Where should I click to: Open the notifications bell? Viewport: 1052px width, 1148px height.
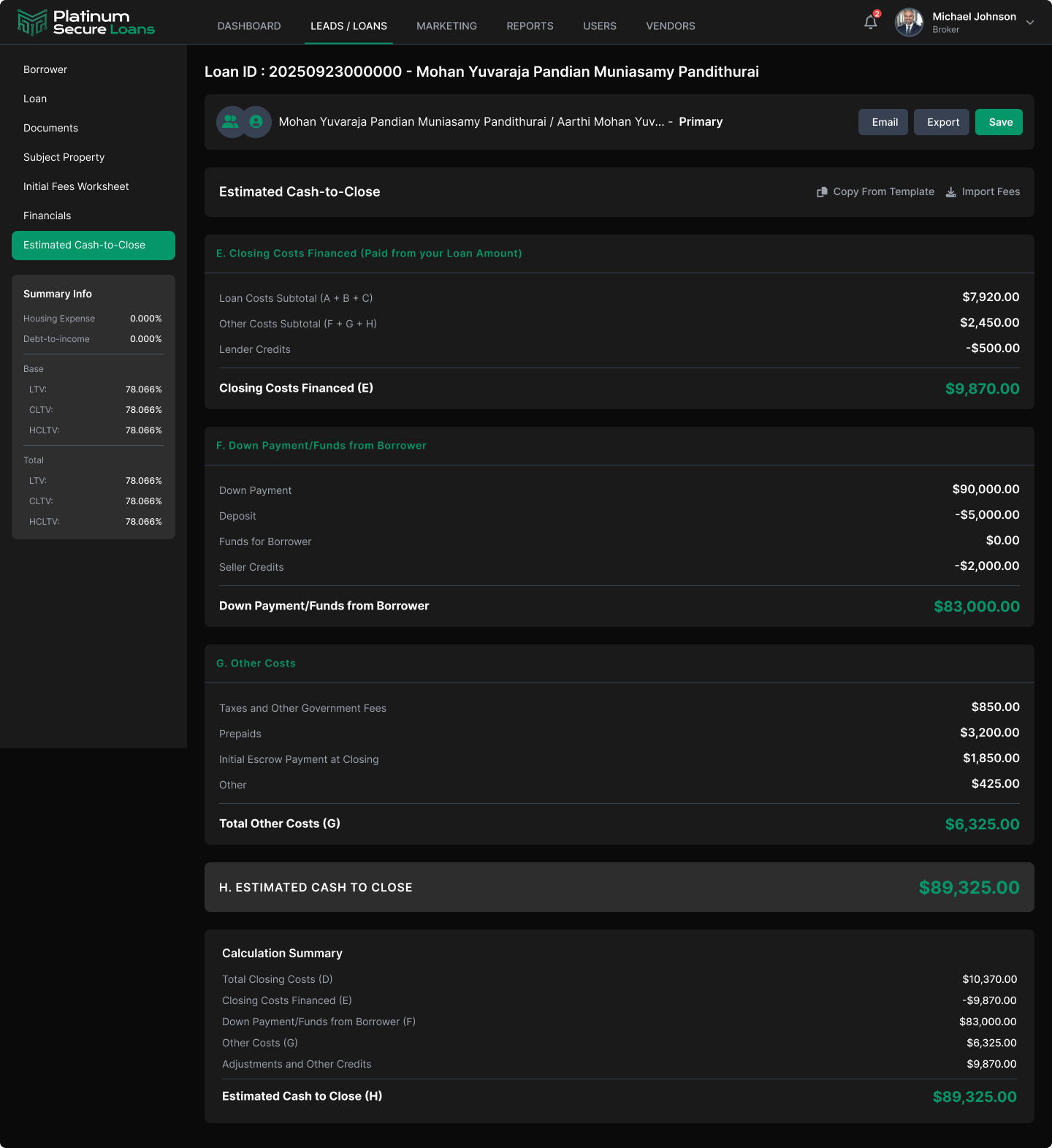pos(870,22)
